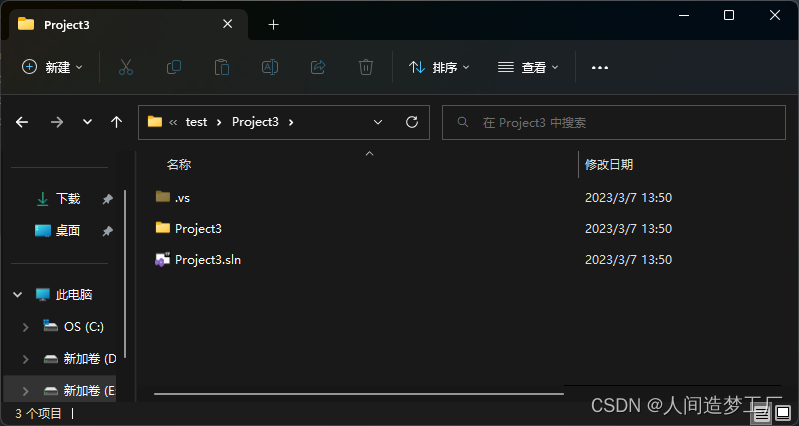Open recent locations chevron dropdown
This screenshot has width=799, height=426.
(x=88, y=122)
